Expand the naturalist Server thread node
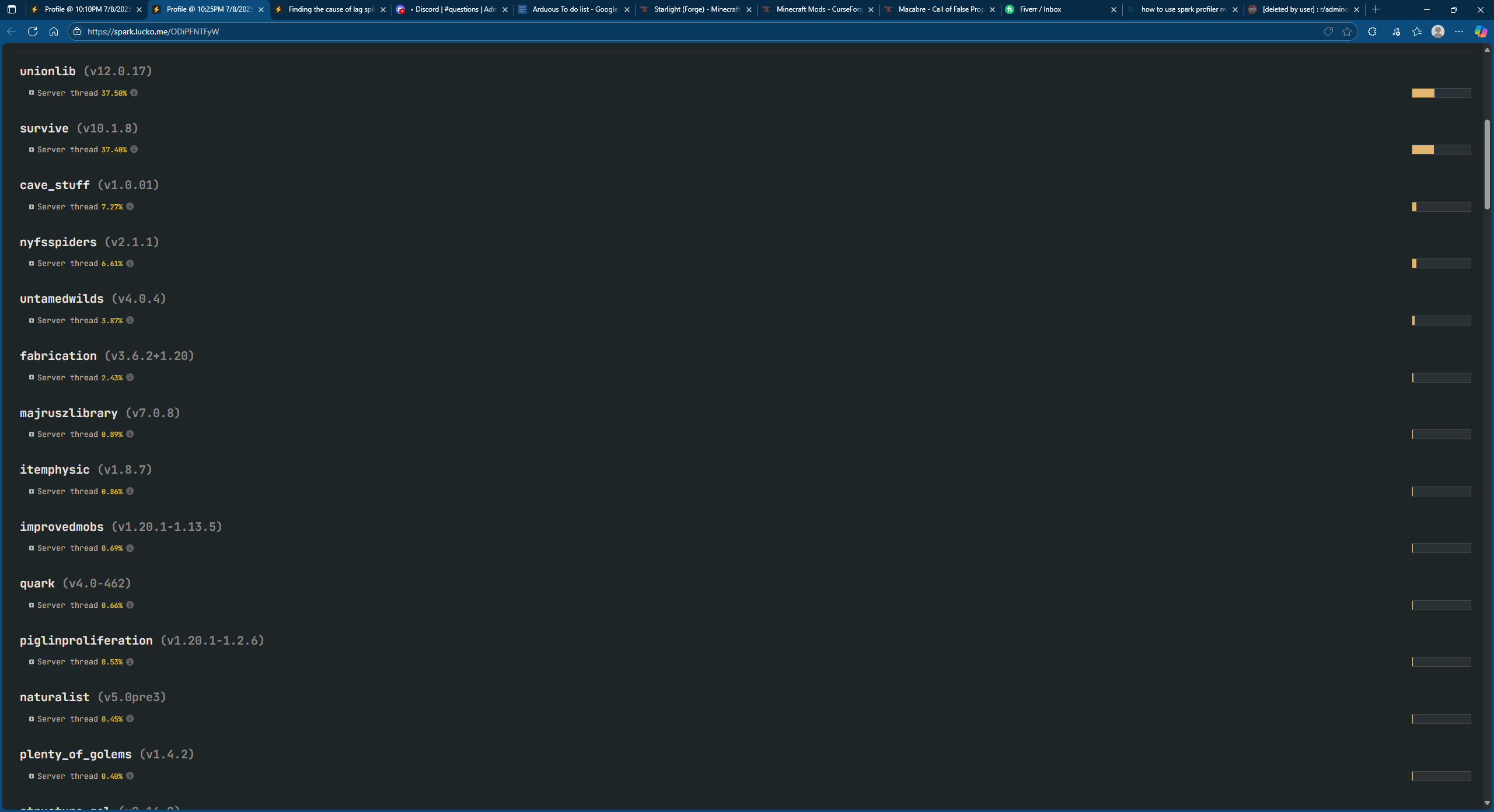 32,719
